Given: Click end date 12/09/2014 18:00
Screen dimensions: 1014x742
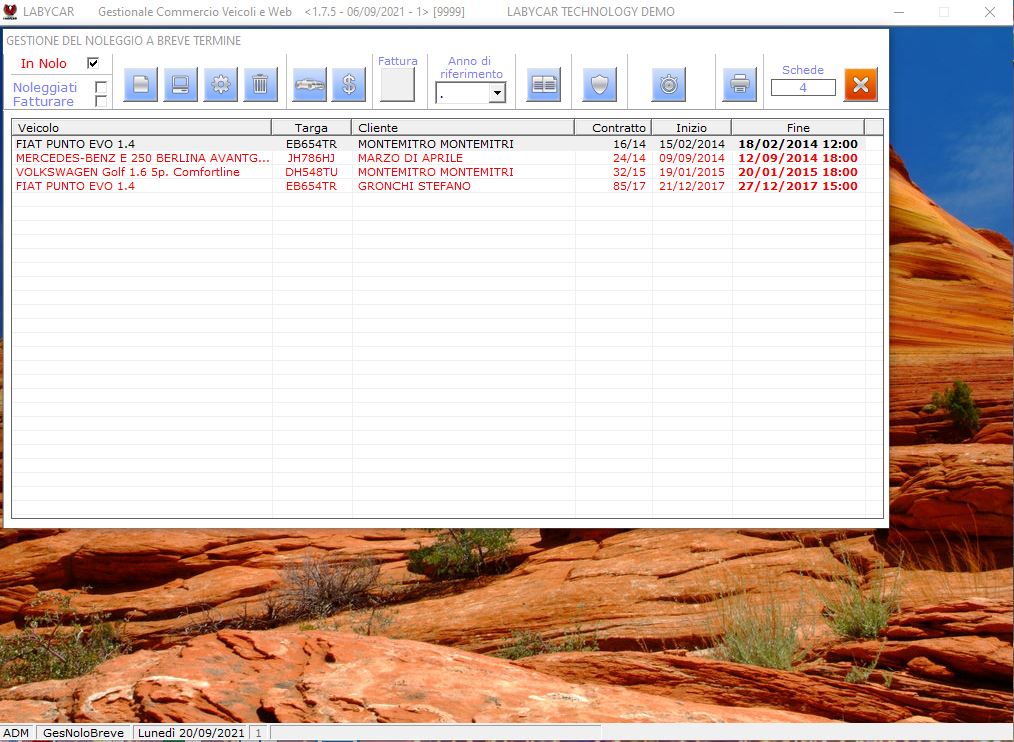Looking at the screenshot, I should pos(798,158).
